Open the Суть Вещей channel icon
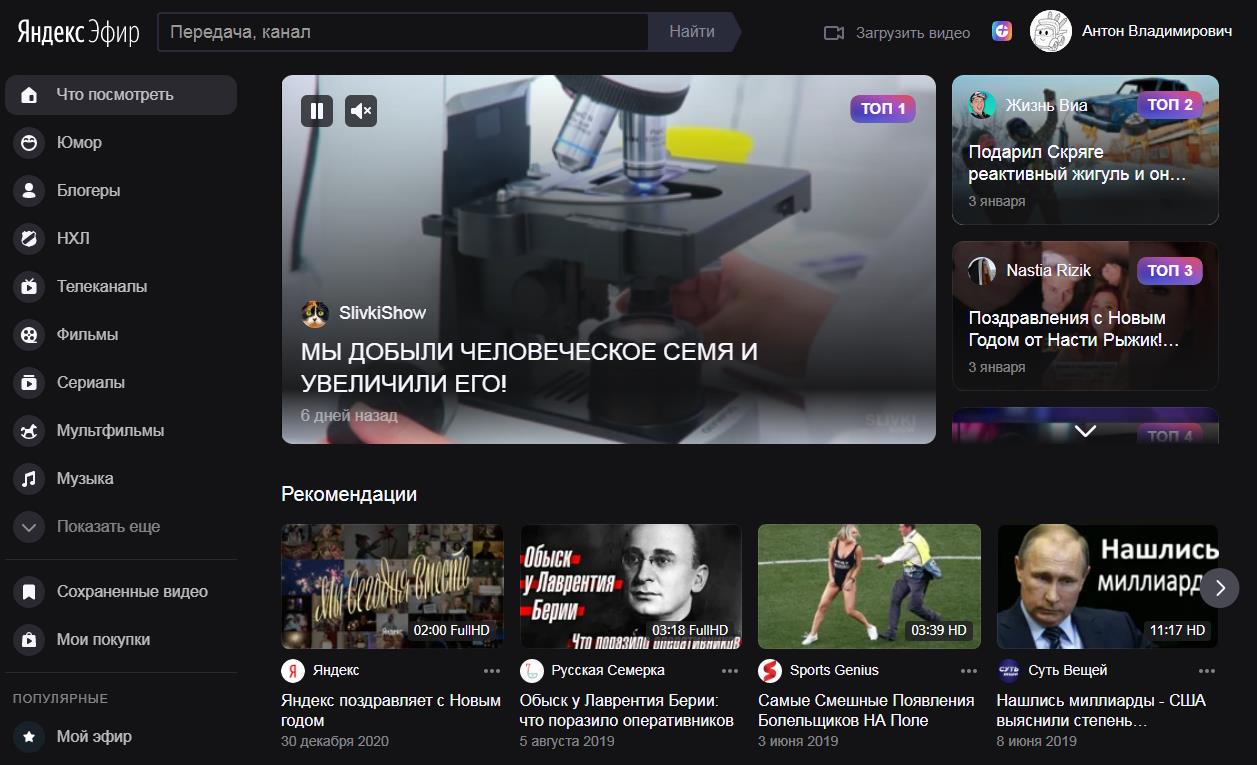 point(1009,670)
